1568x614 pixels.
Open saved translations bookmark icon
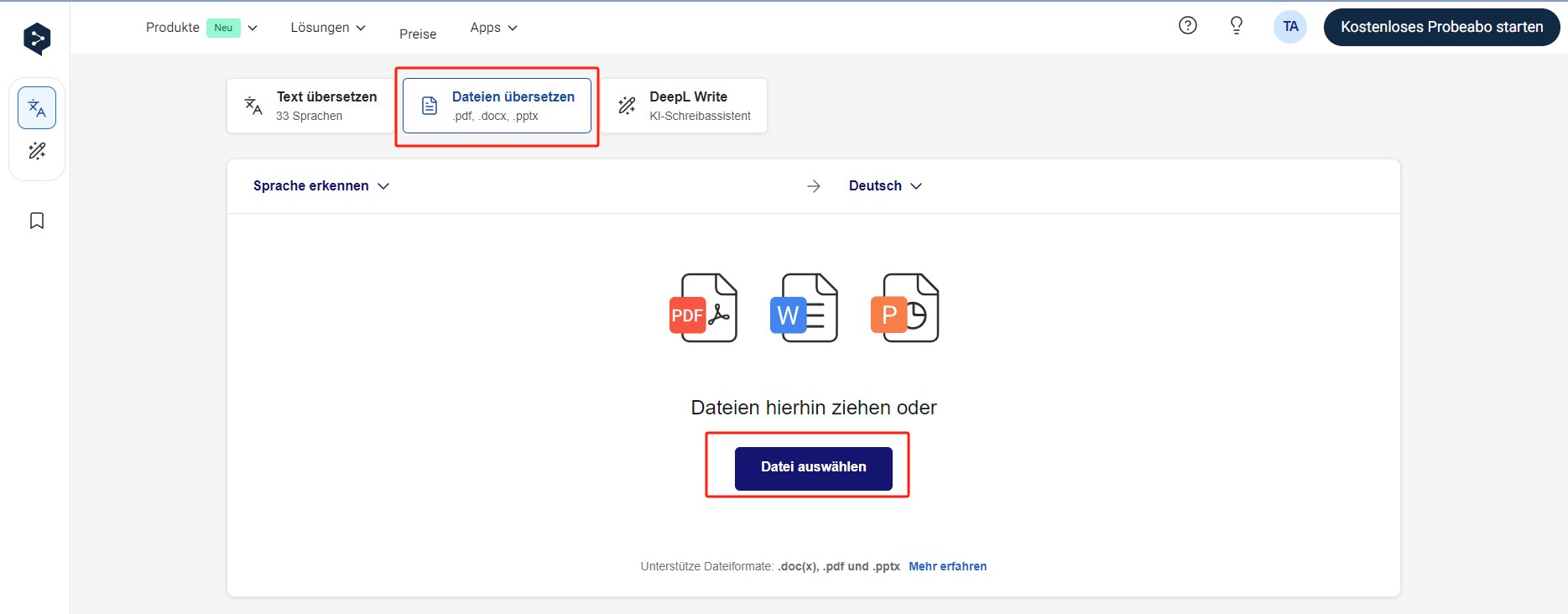(37, 221)
